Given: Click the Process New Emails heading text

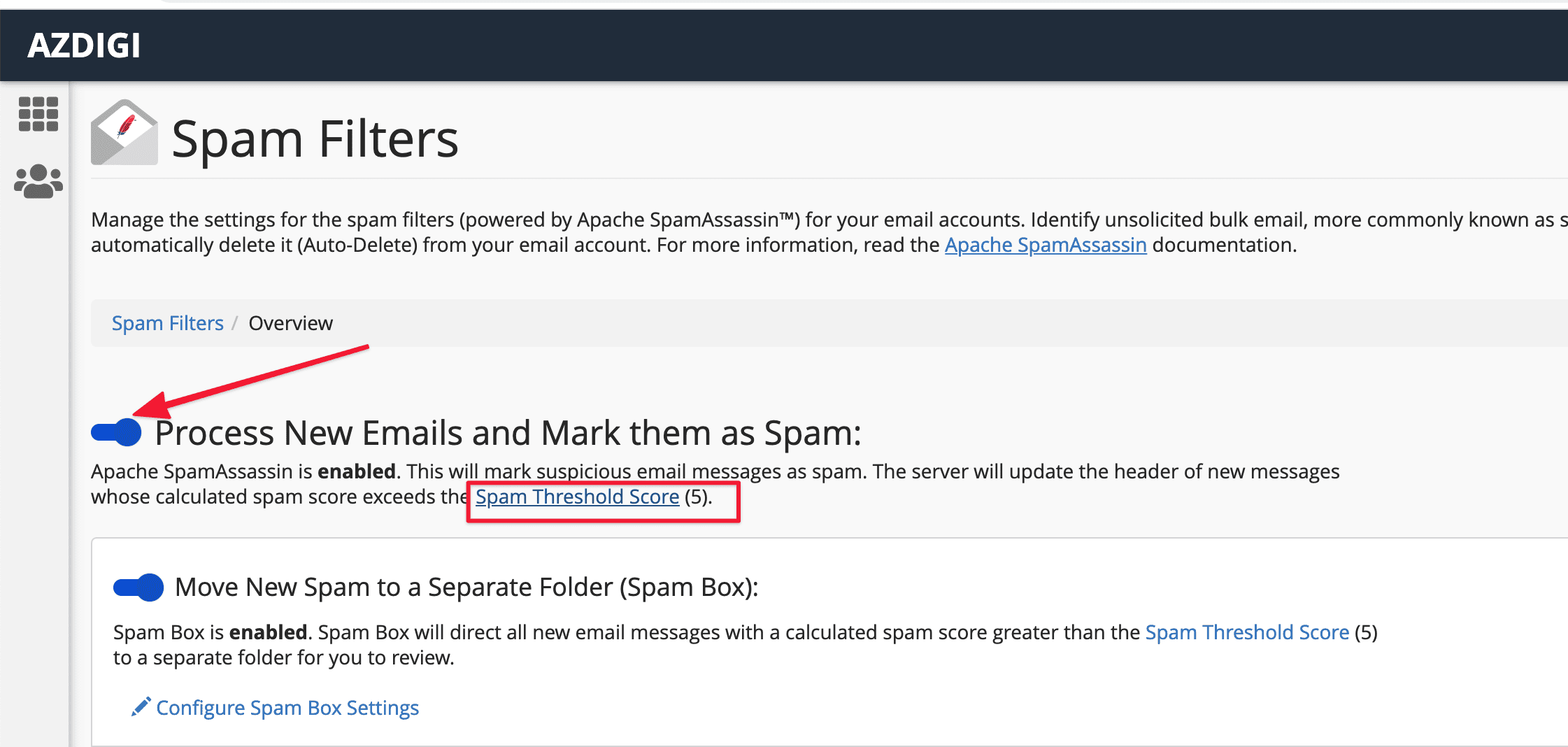Looking at the screenshot, I should point(508,433).
